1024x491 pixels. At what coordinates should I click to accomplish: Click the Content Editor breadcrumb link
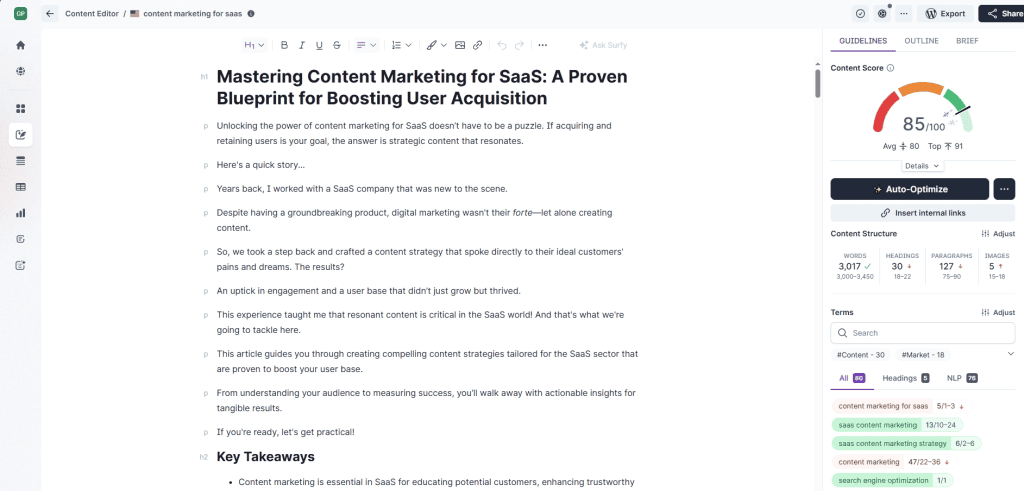[x=91, y=13]
